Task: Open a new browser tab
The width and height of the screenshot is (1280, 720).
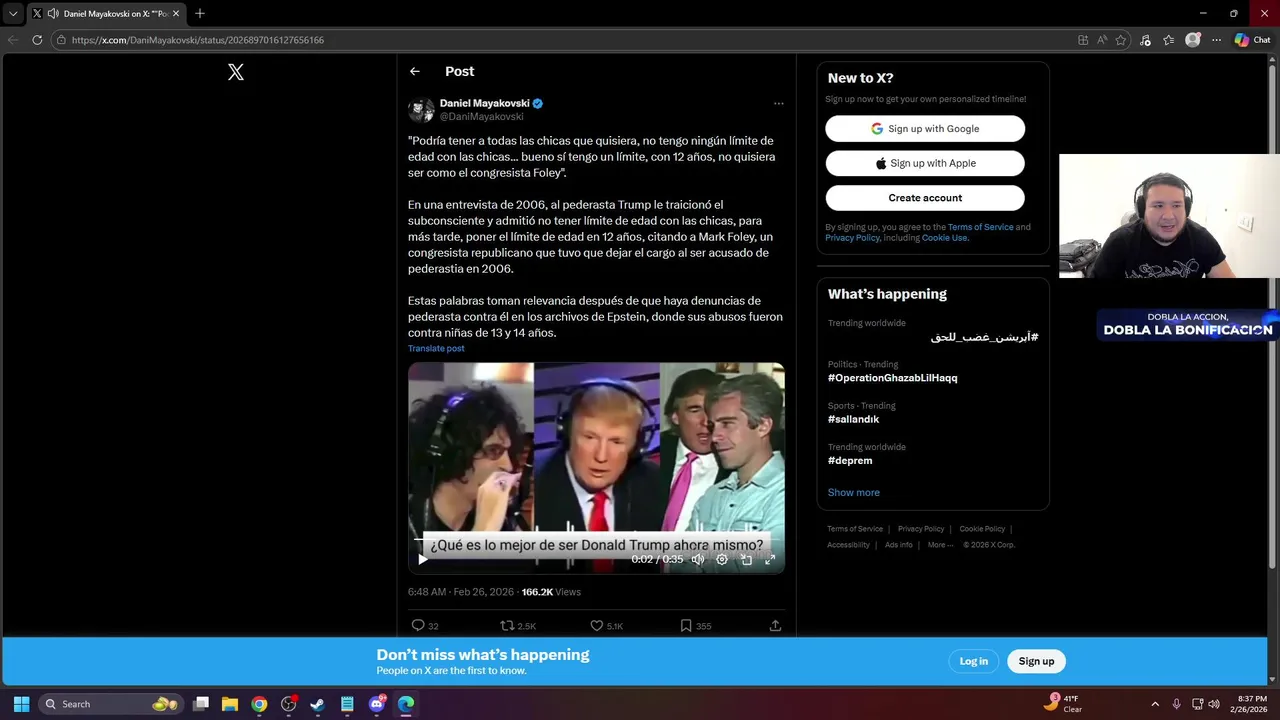Action: (x=200, y=14)
